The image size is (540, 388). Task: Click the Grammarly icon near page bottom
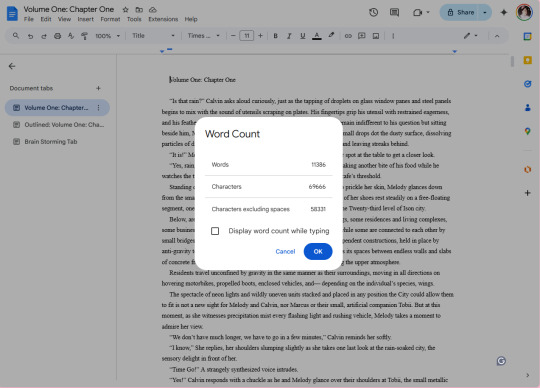(x=501, y=361)
